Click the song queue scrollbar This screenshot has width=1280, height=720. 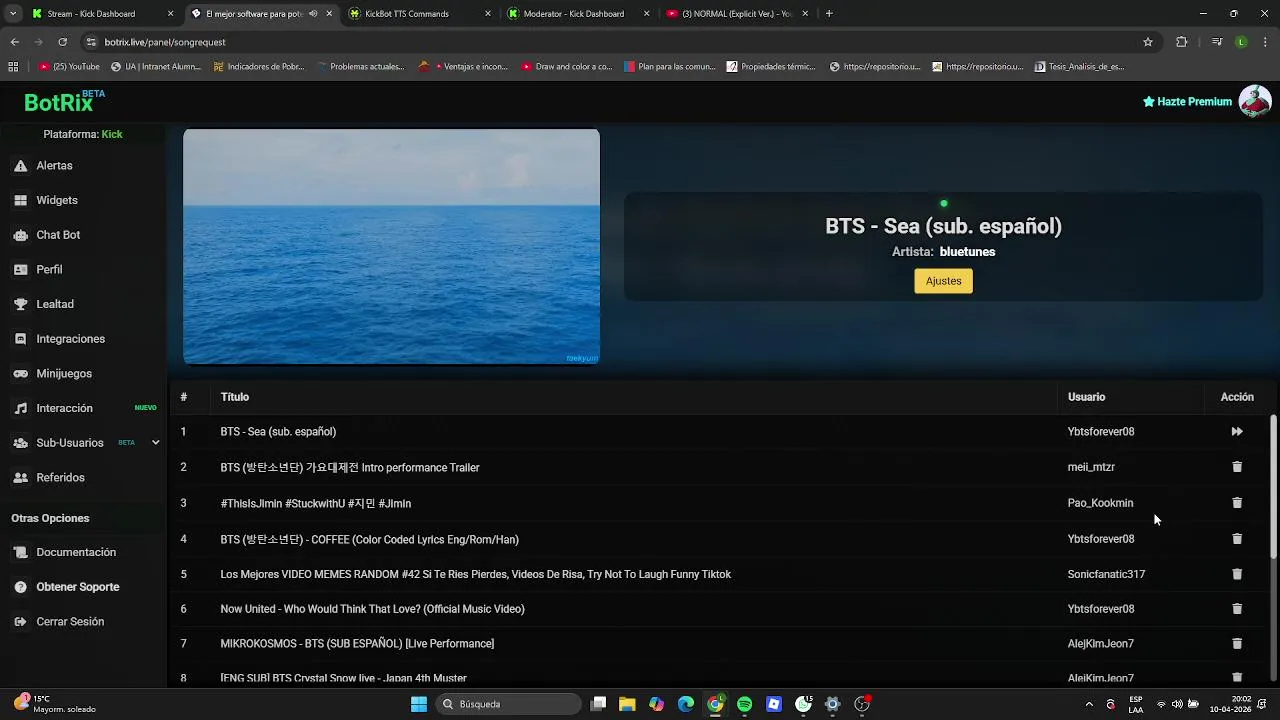pos(1273,487)
